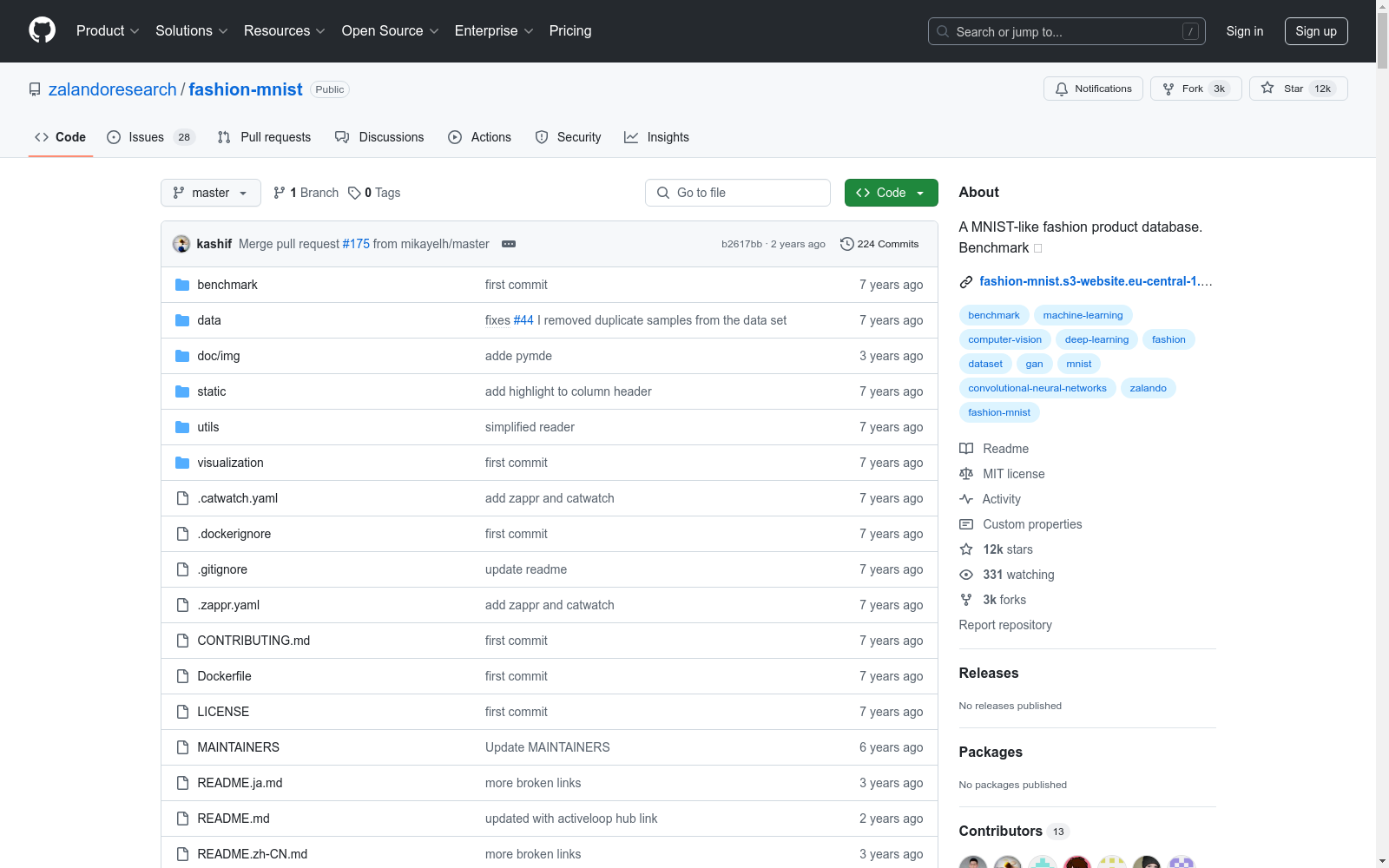Click the README.md file icon
This screenshot has width=1389, height=868.
tap(182, 819)
